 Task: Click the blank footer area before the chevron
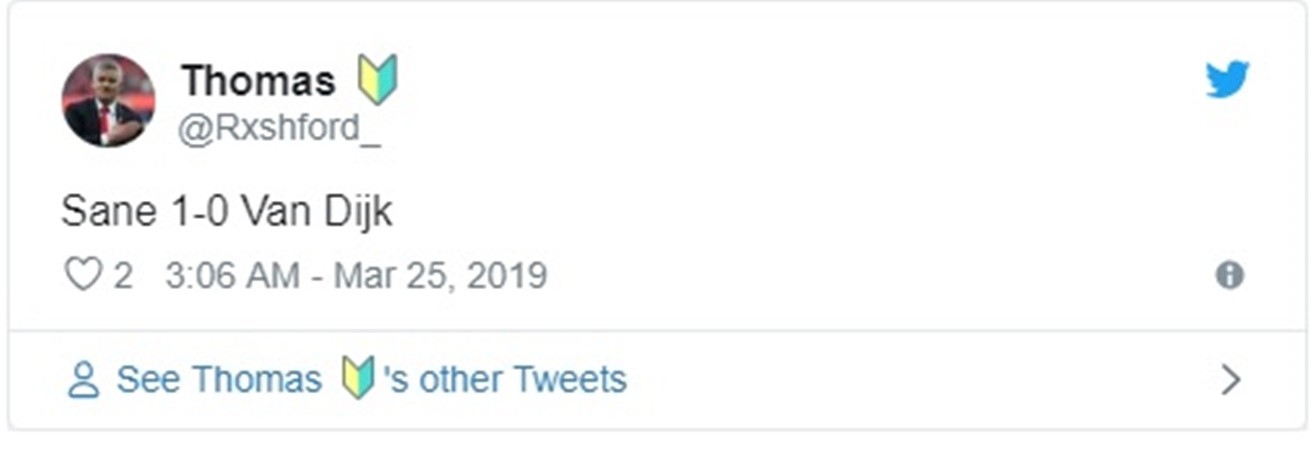pyautogui.click(x=900, y=380)
